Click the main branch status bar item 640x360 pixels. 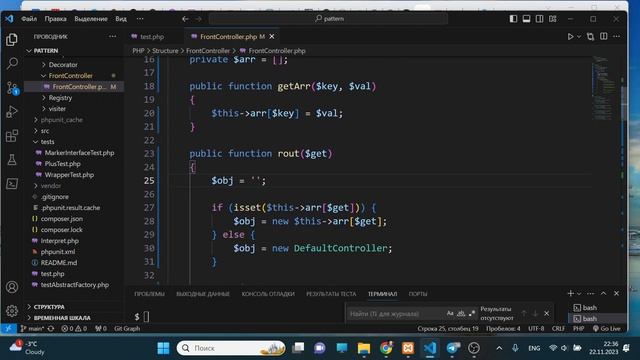coord(33,328)
